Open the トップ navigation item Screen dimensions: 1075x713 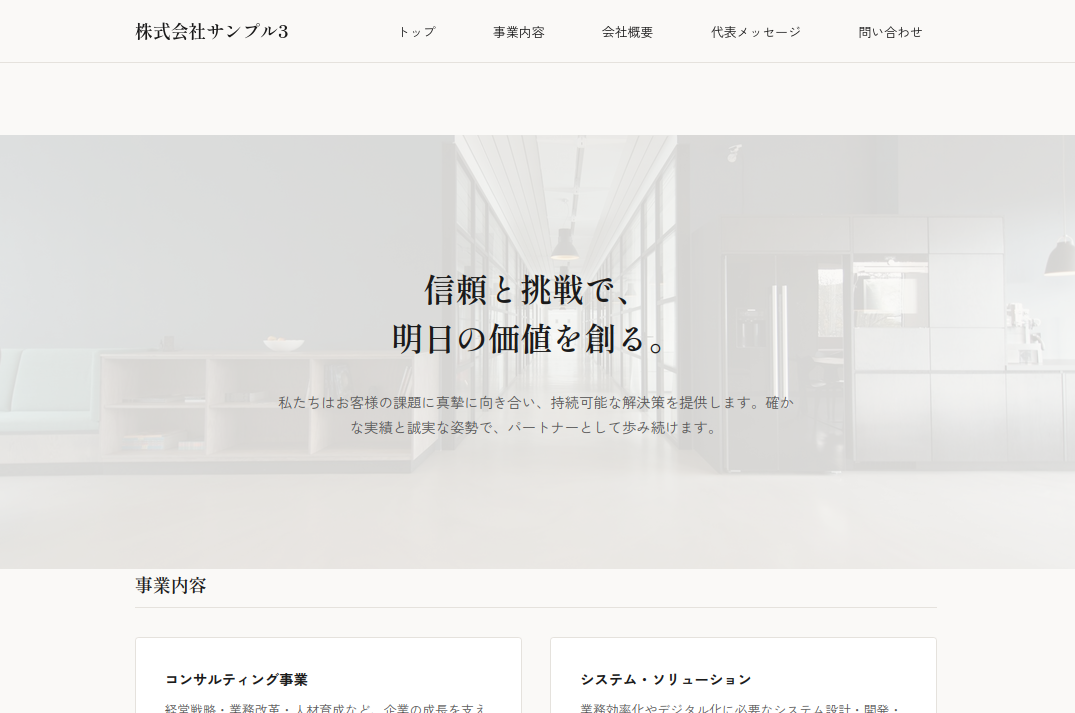coord(416,32)
